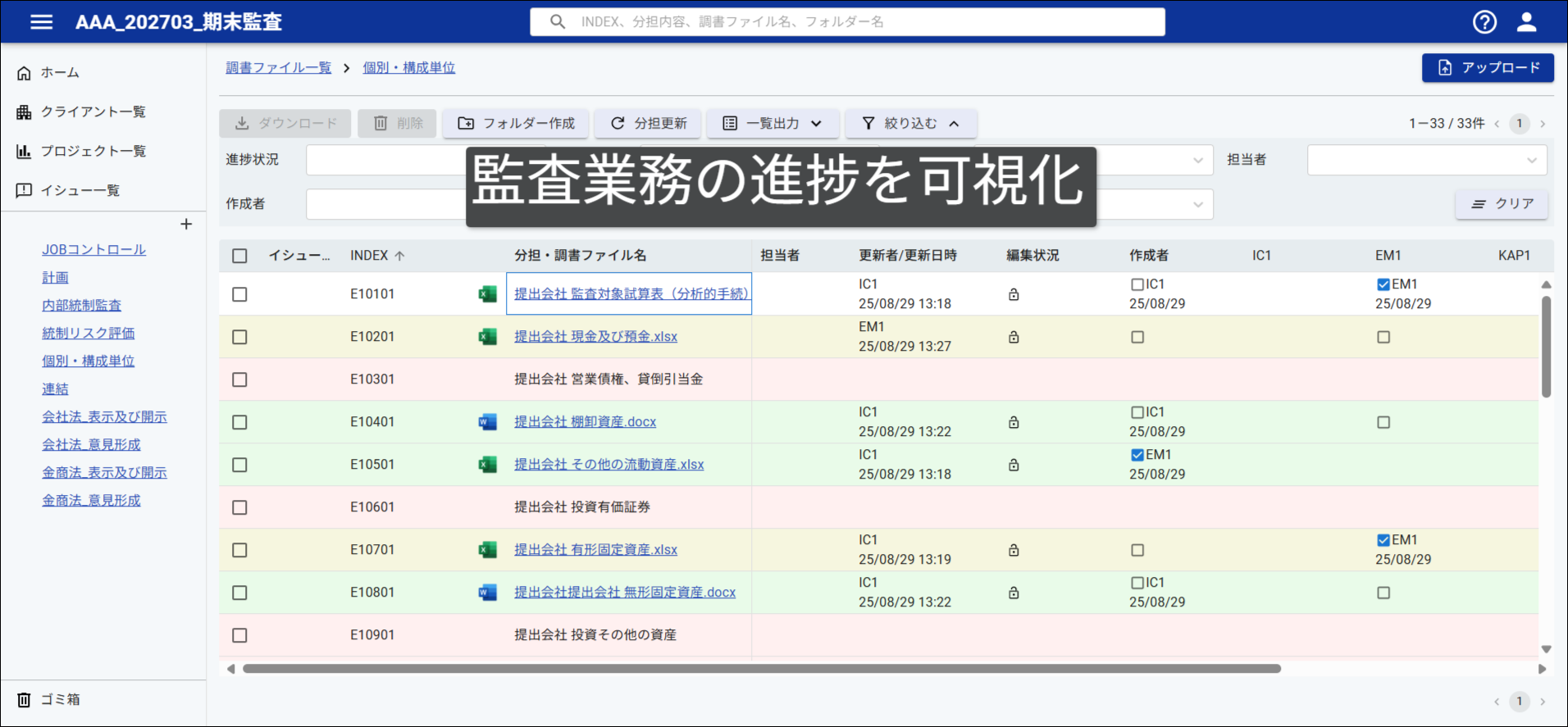Click the help question mark icon
This screenshot has height=727, width=1568.
click(x=1484, y=22)
